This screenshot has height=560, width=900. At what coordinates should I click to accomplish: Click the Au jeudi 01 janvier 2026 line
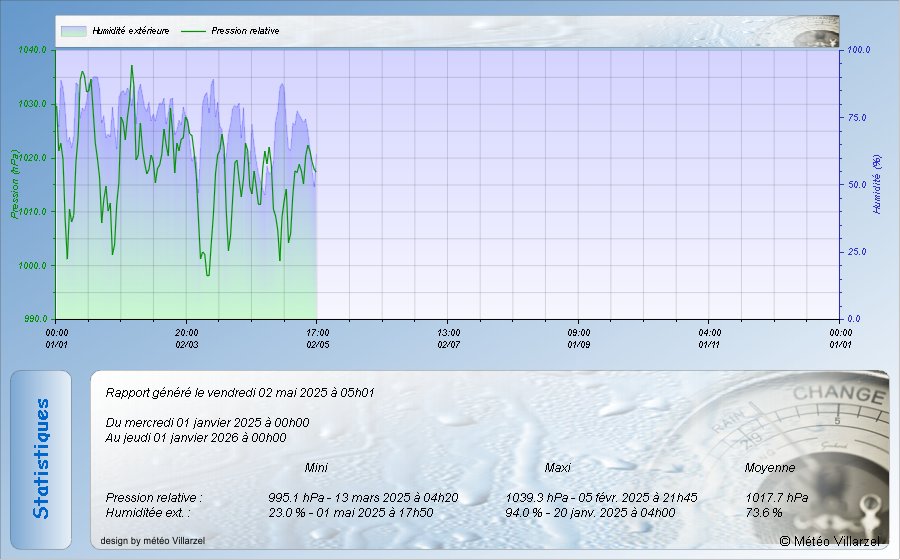tap(196, 438)
